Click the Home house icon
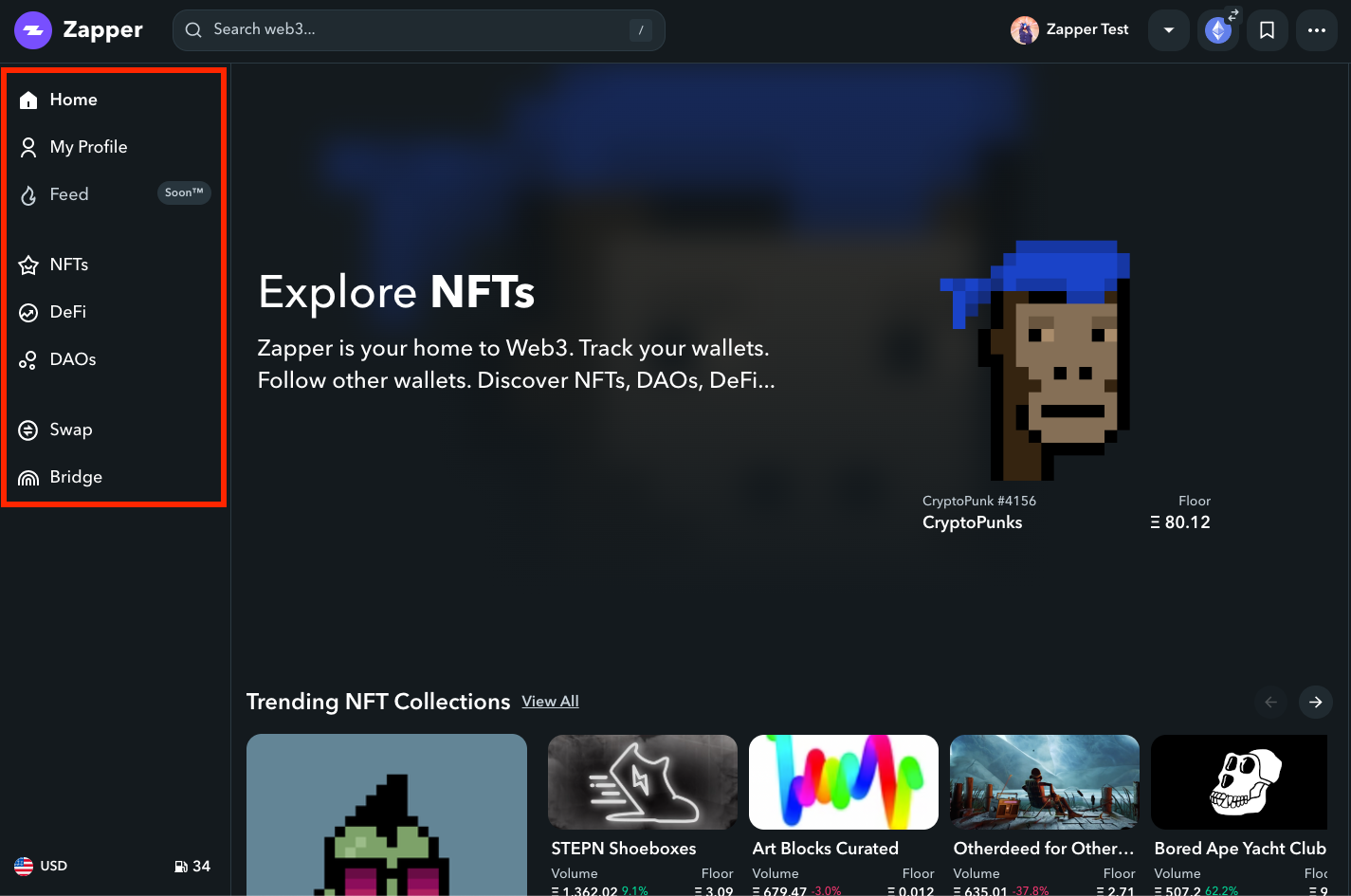Screen dimensions: 1351x896 click(28, 100)
